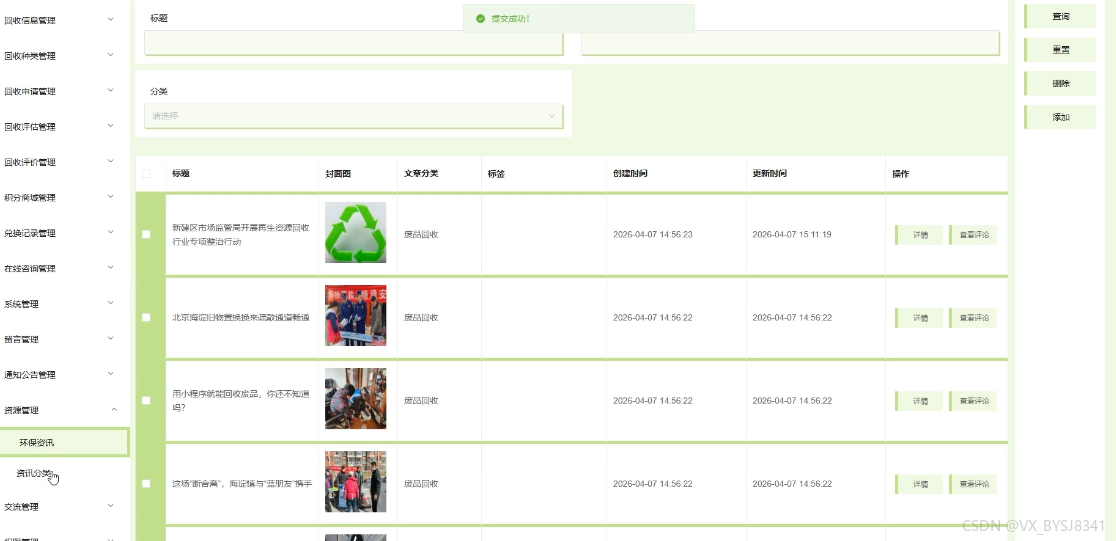Open the 分类 请选择 dropdown

click(x=354, y=116)
